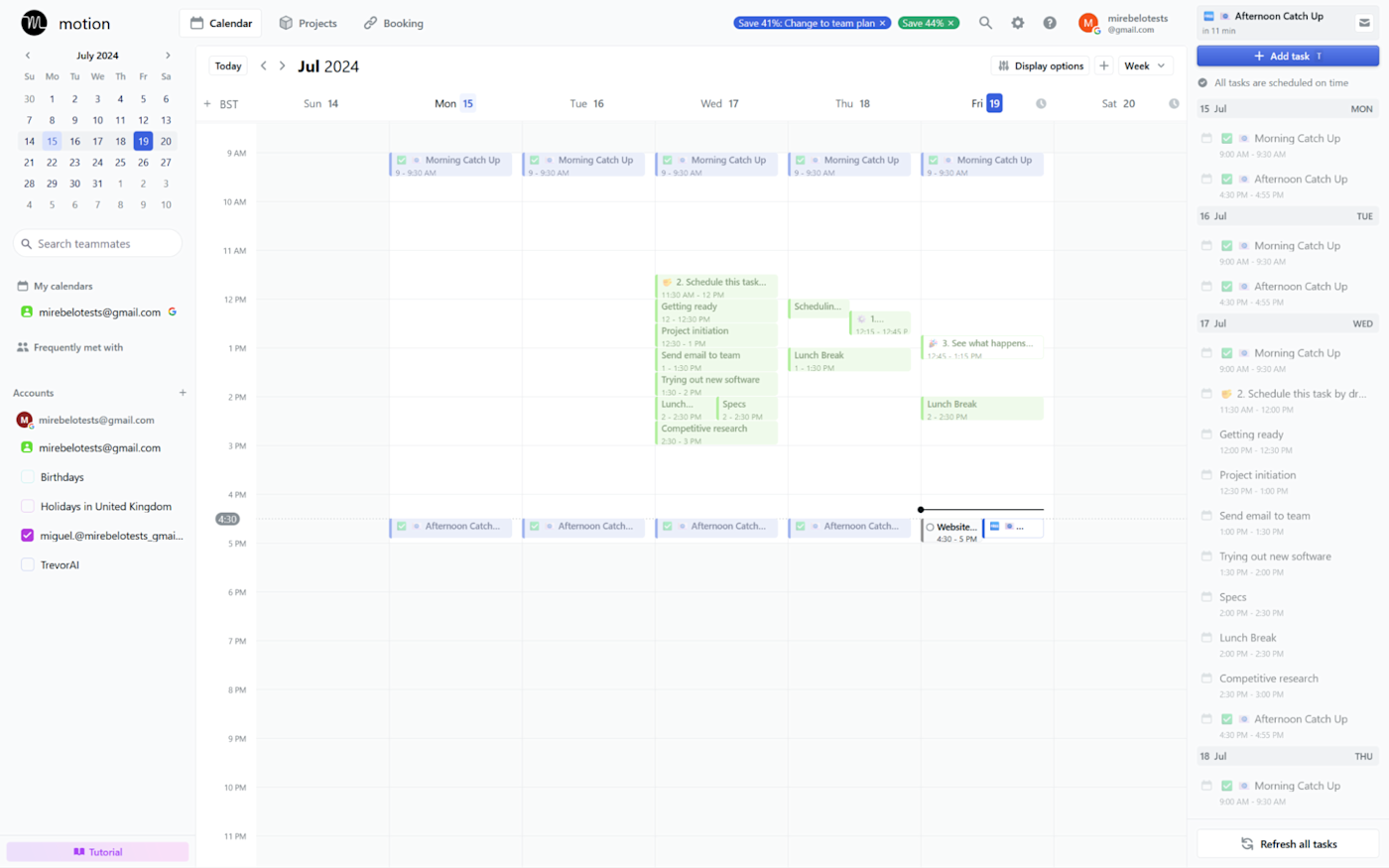Screen dimensions: 1389x868
Task: Open the search magnifier in top bar
Action: pos(985,23)
